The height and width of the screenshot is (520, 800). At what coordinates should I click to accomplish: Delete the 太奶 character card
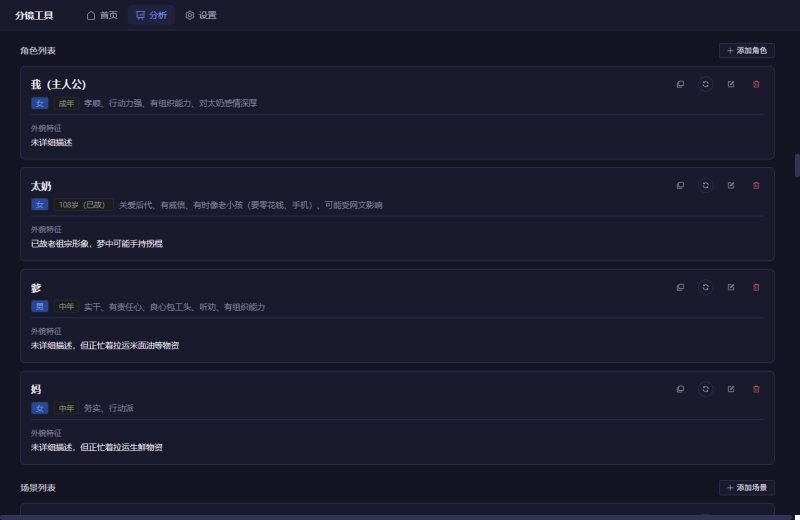click(x=756, y=185)
